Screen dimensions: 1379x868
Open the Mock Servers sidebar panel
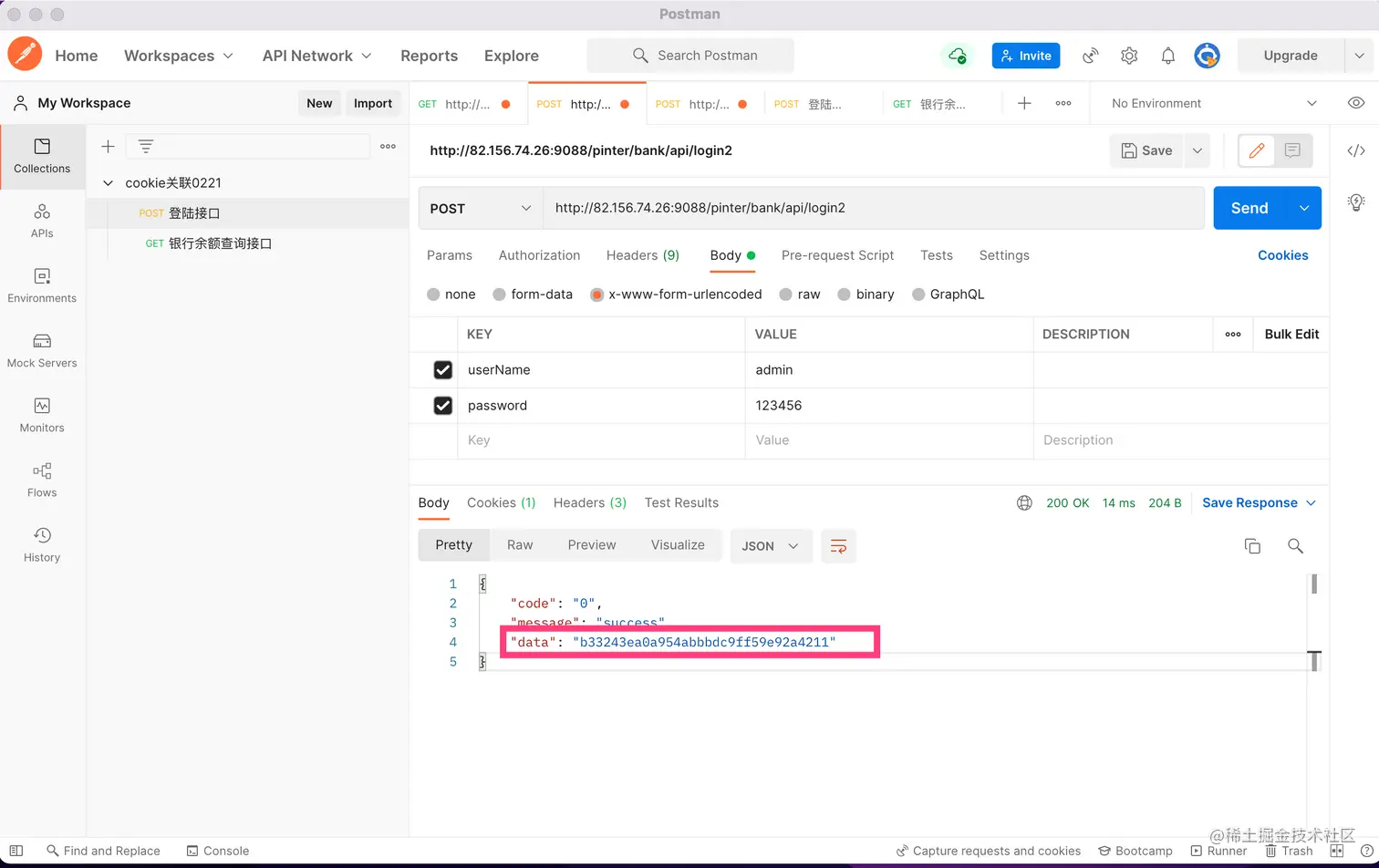point(42,350)
